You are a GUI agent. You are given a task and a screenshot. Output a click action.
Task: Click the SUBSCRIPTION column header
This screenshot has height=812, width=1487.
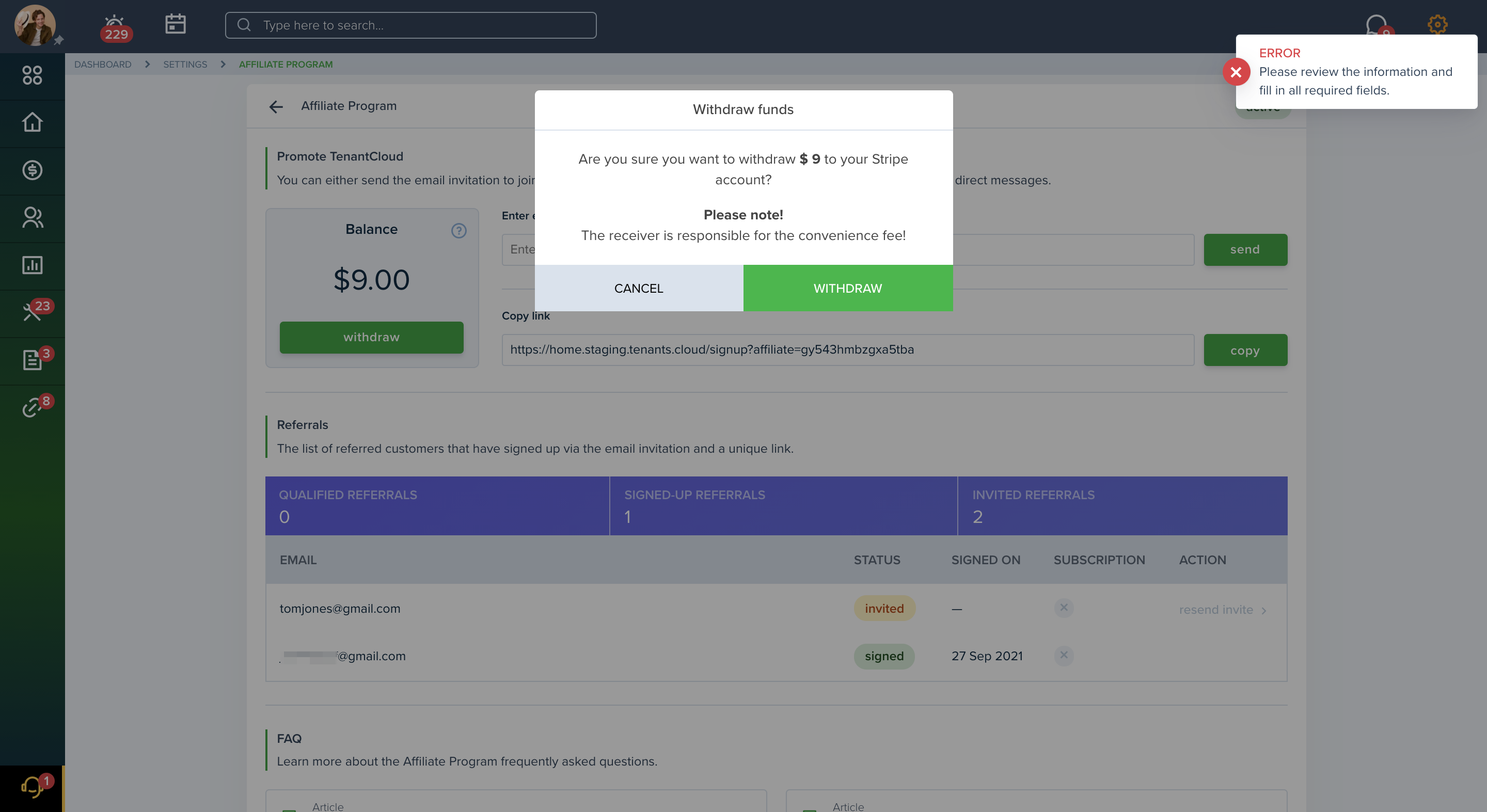[1099, 560]
